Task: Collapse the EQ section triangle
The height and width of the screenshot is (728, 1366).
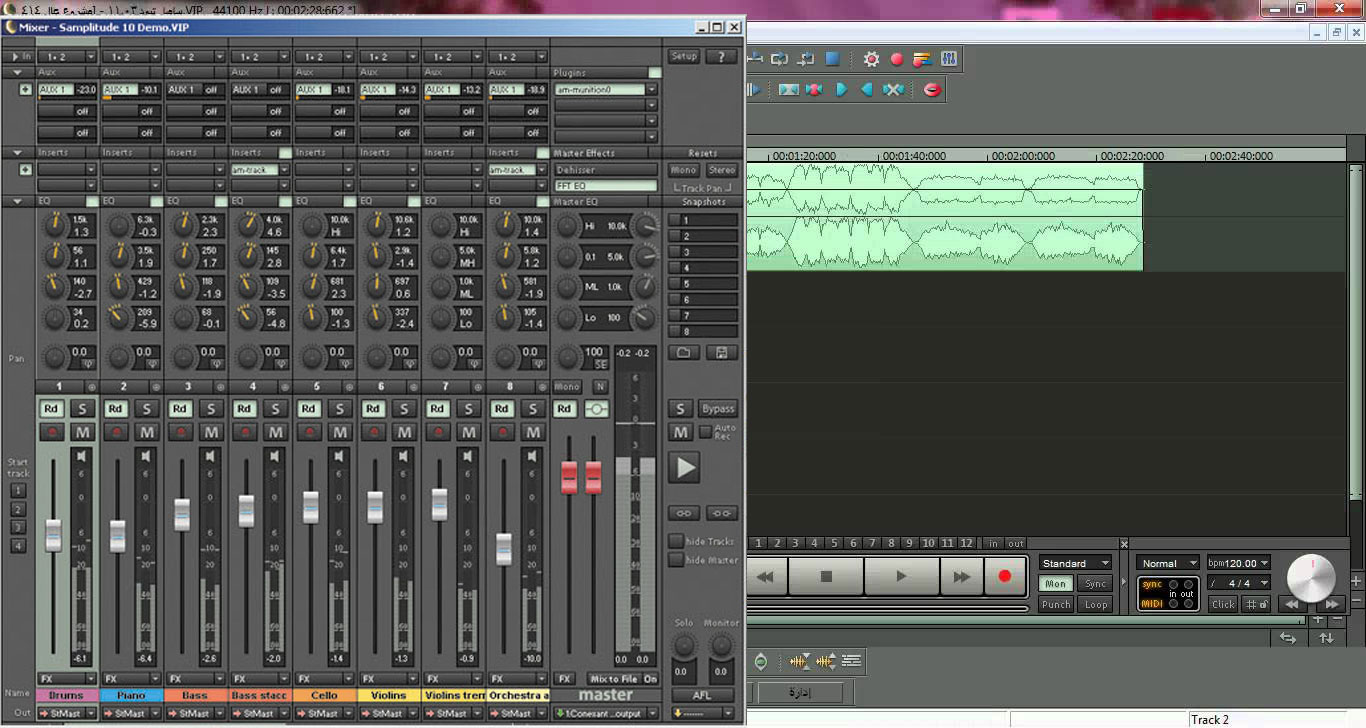Action: coord(18,202)
